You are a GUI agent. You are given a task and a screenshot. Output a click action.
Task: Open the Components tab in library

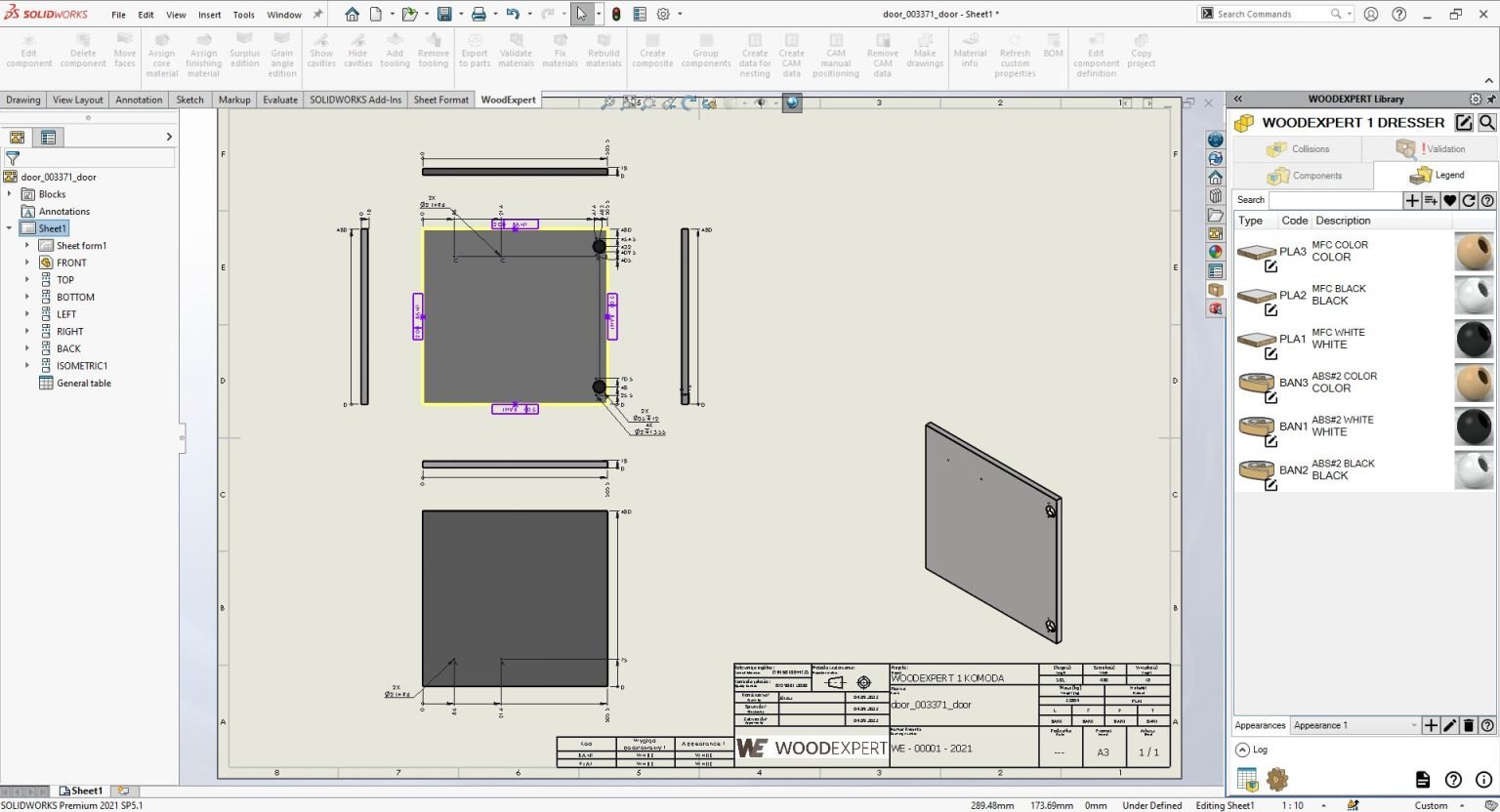coord(1304,176)
